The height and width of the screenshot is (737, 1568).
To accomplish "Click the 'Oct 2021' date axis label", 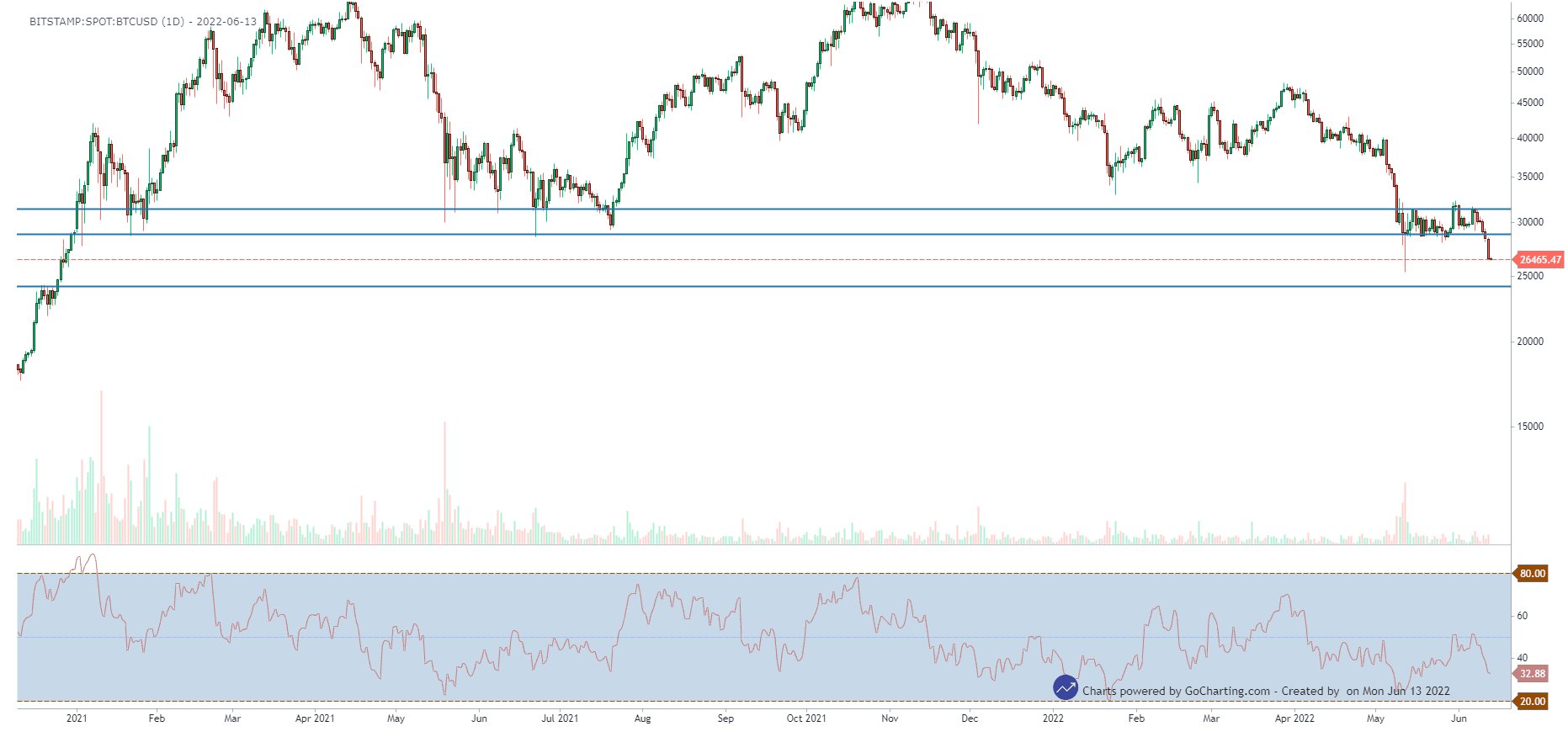I will 806,718.
